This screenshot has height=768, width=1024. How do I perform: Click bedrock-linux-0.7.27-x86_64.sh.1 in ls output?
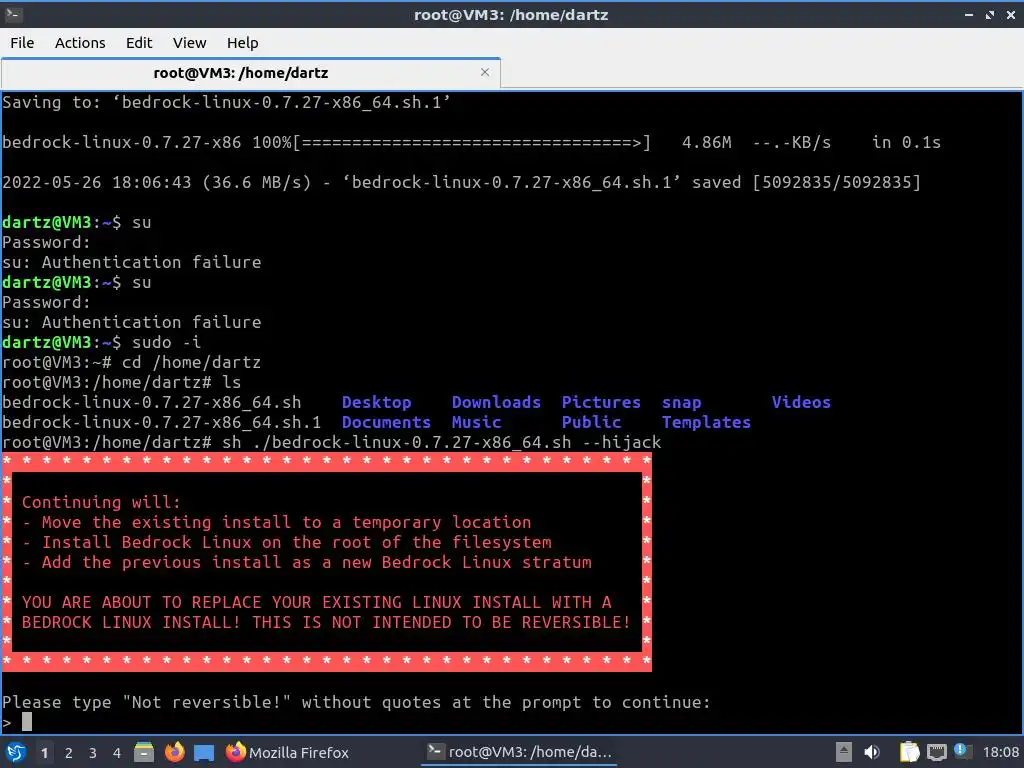[161, 423]
